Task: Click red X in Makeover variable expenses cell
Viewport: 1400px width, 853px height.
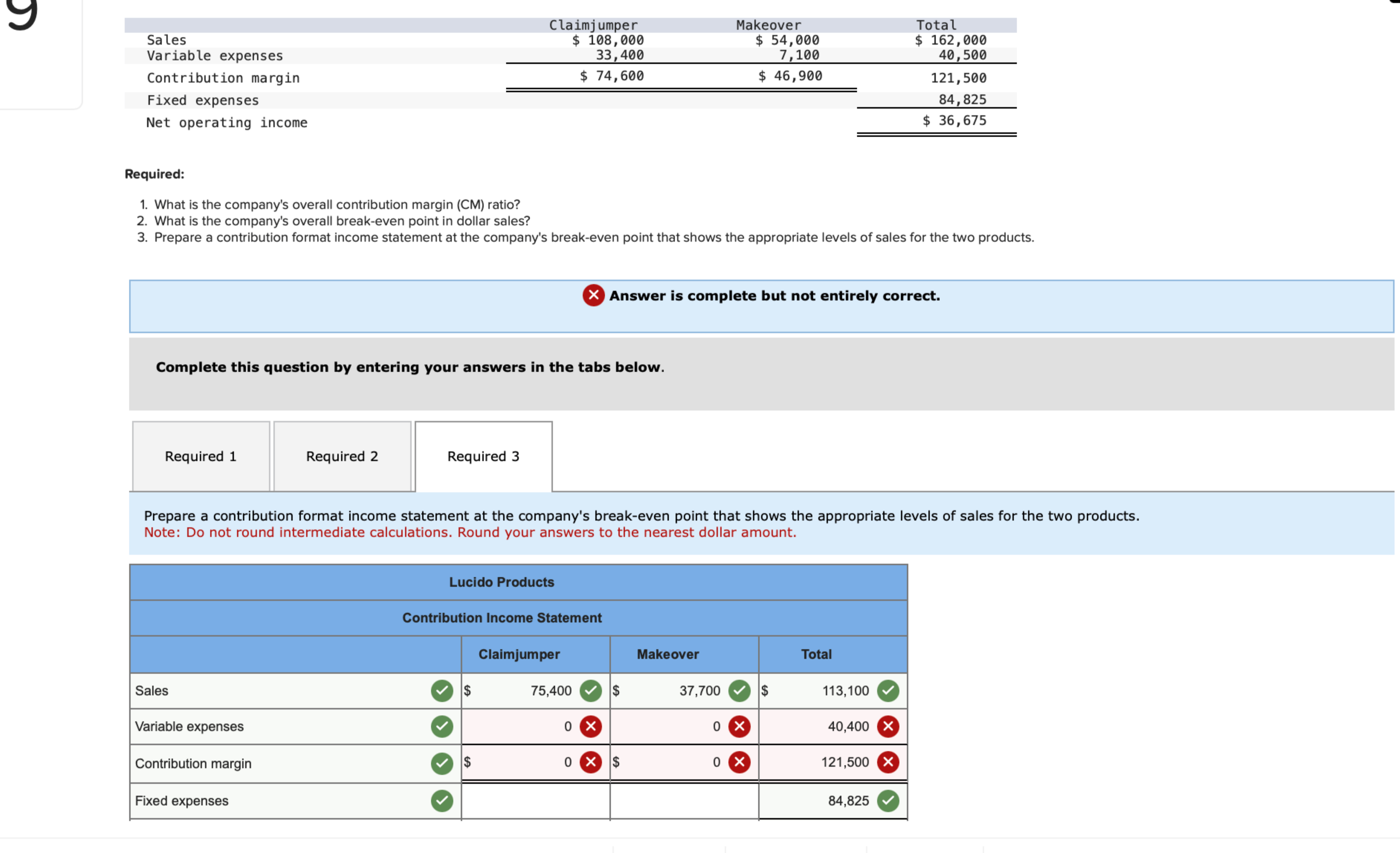Action: point(739,726)
